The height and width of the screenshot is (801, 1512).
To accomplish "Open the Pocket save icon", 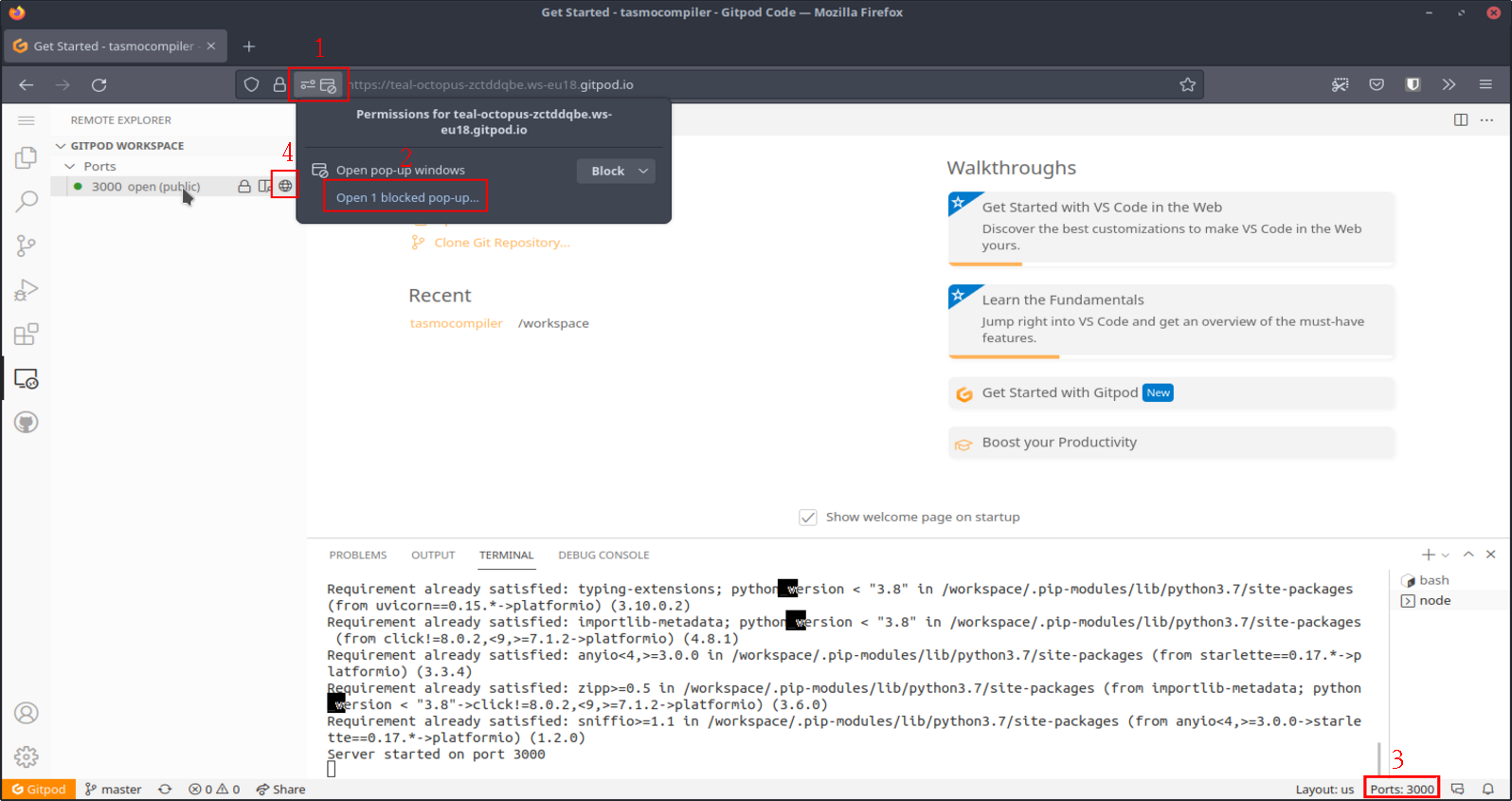I will [x=1377, y=84].
